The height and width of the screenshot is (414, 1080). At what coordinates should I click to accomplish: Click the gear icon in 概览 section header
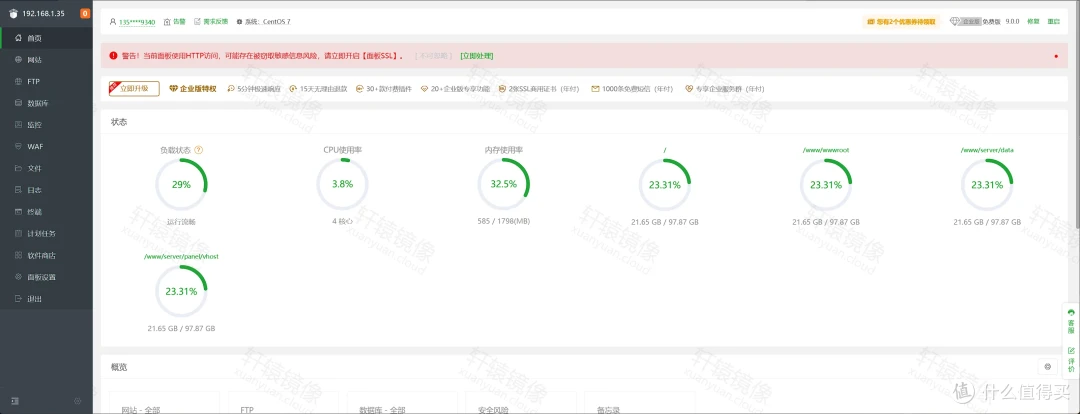point(1048,366)
